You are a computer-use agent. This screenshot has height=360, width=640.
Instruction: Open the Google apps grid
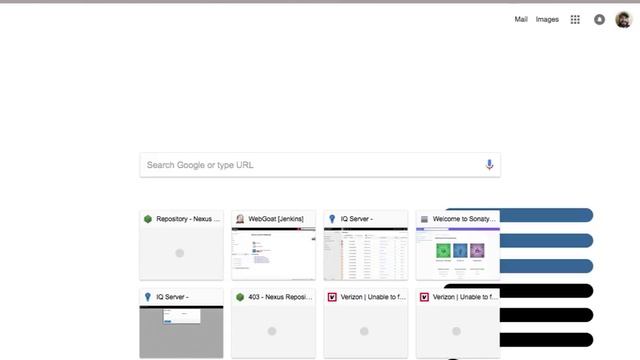[575, 20]
